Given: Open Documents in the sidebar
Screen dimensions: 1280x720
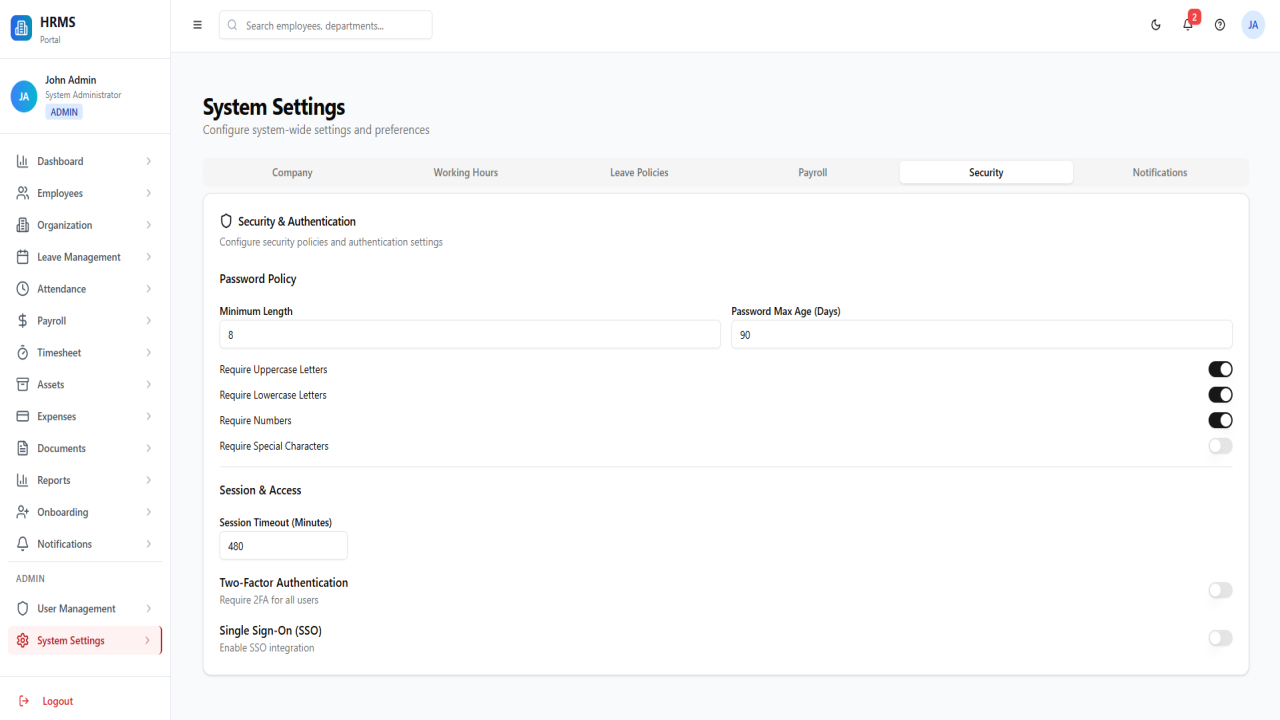Looking at the screenshot, I should [85, 449].
